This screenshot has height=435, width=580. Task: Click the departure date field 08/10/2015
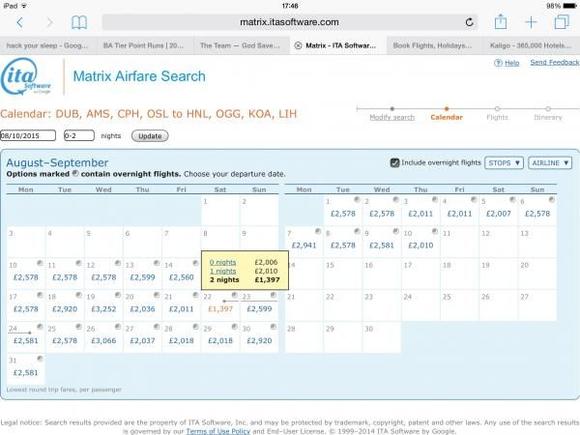[x=28, y=136]
